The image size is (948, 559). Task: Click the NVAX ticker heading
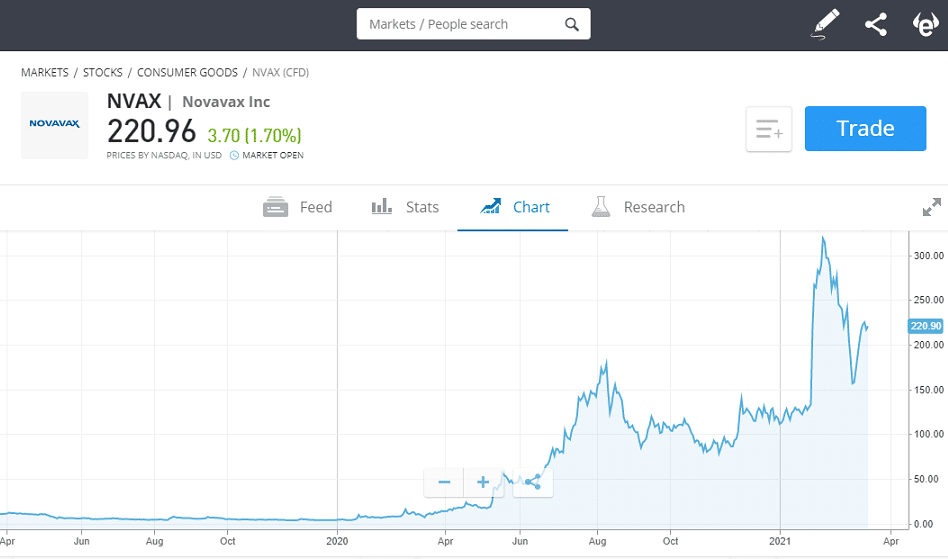click(134, 101)
